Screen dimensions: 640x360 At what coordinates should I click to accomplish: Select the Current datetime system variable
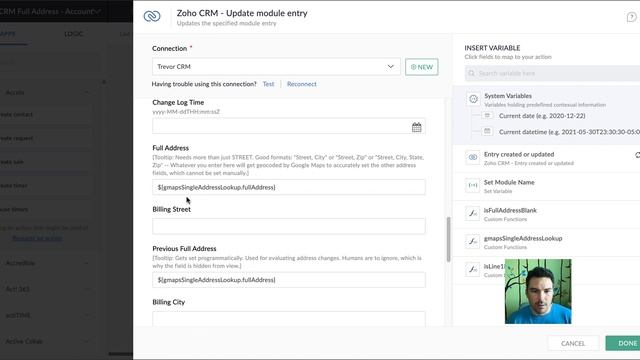(569, 132)
